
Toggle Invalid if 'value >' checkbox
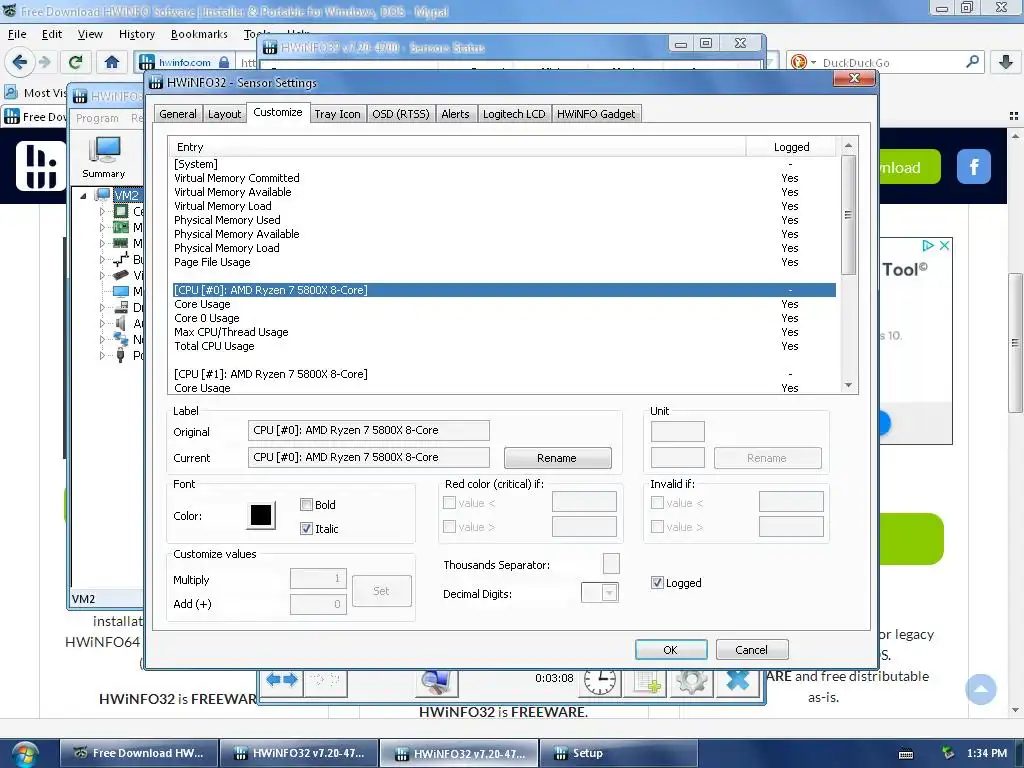click(658, 526)
